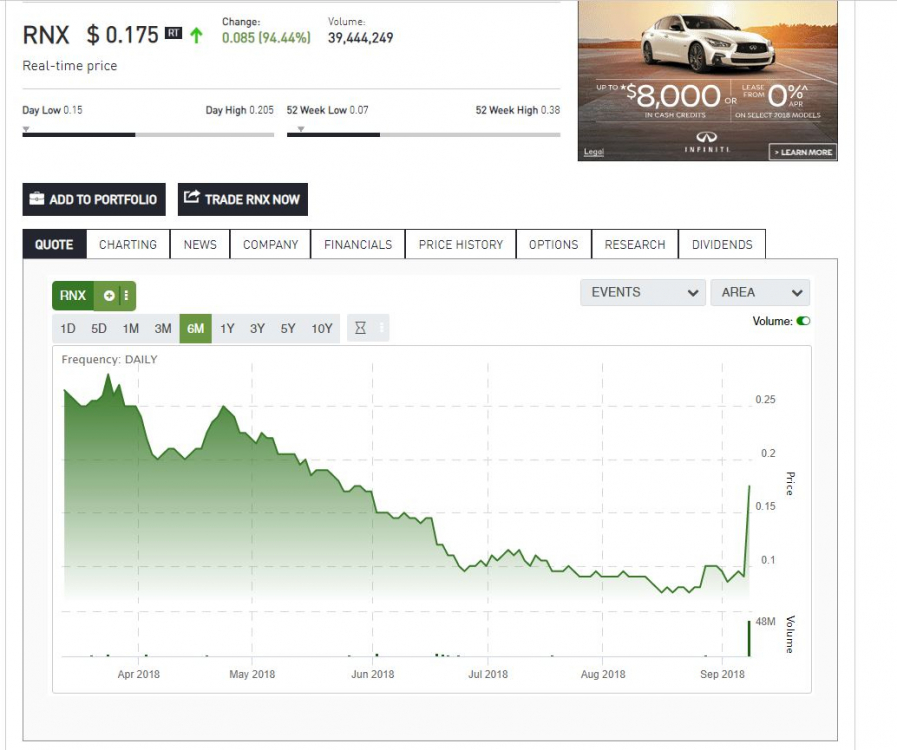Click the Learn More ad button
The width and height of the screenshot is (897, 750).
(x=802, y=152)
